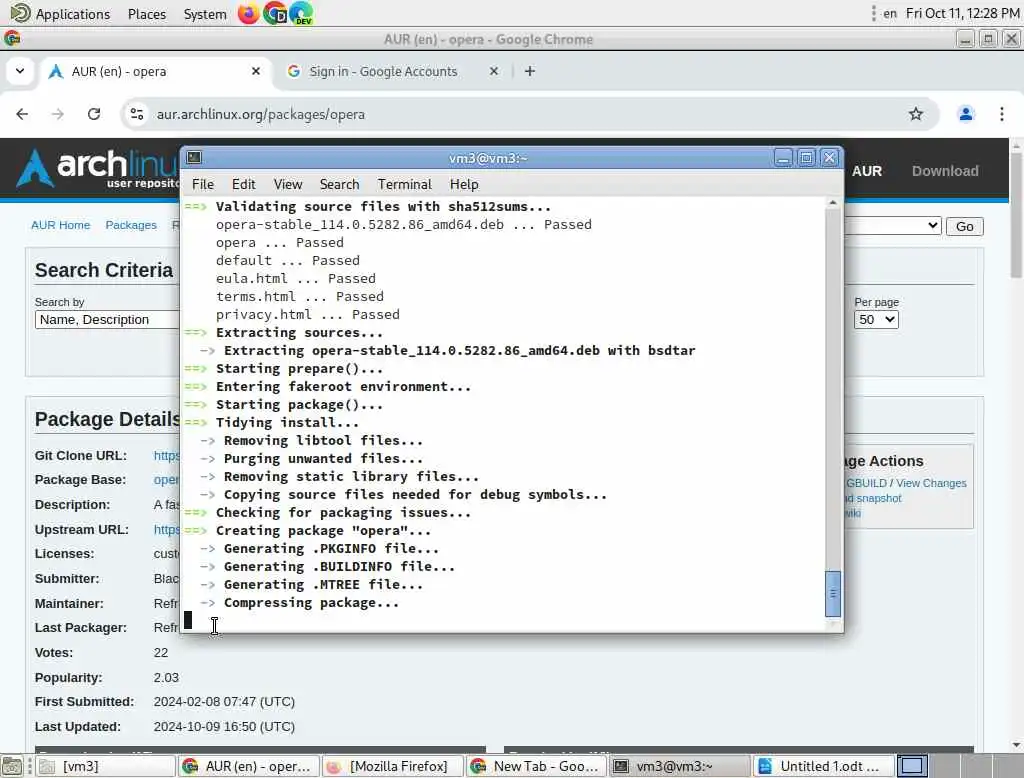Viewport: 1024px width, 778px height.
Task: Open the Applications menu
Action: coord(61,14)
